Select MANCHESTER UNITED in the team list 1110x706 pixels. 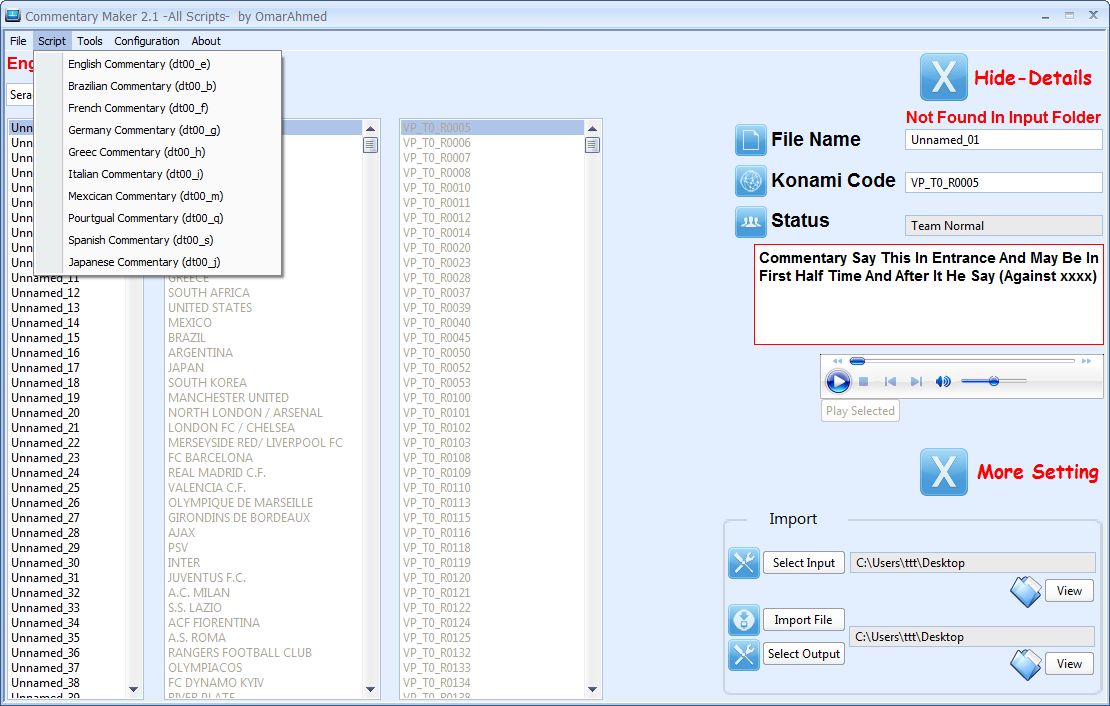point(228,398)
